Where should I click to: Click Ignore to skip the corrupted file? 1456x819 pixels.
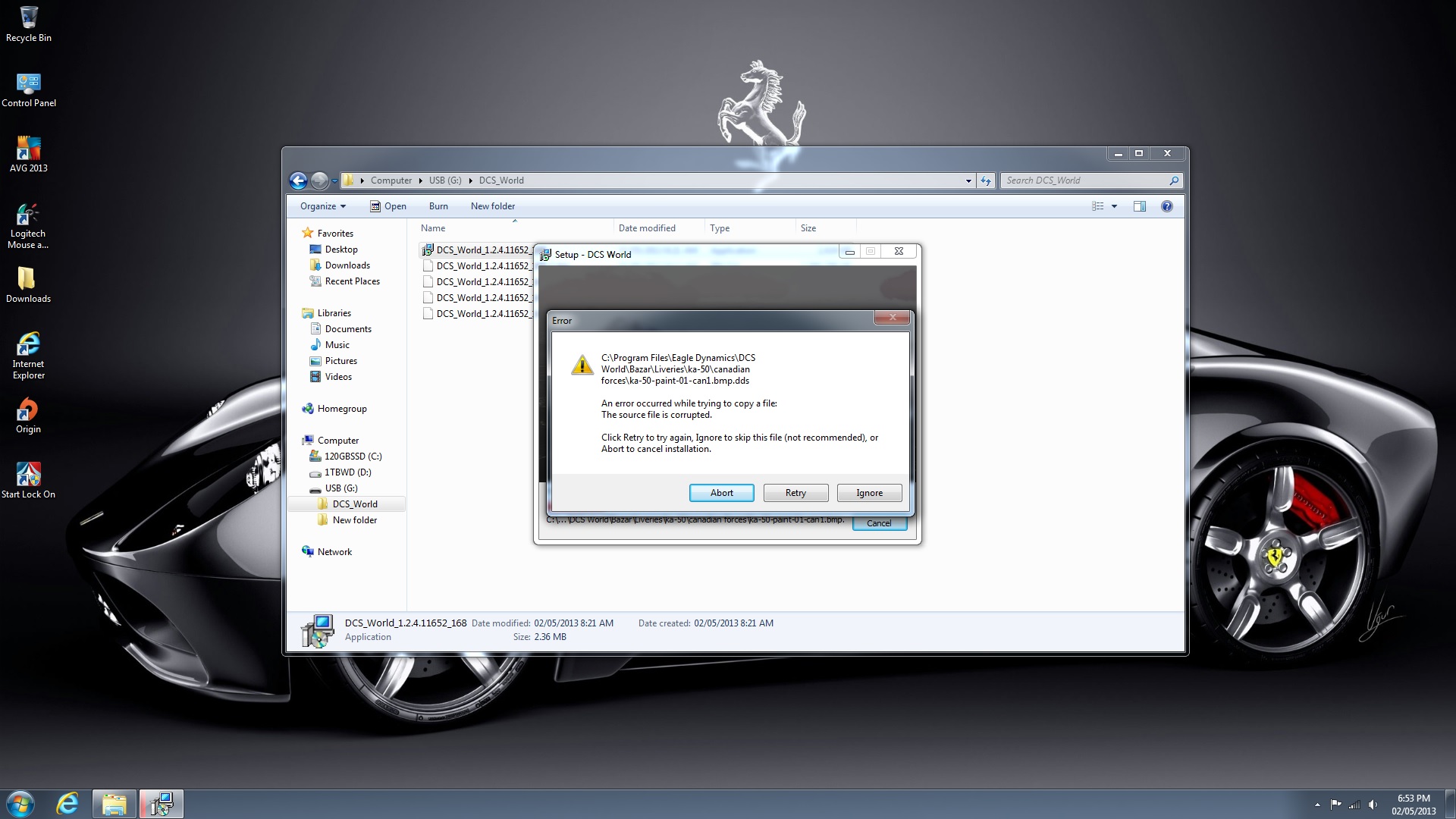click(869, 493)
